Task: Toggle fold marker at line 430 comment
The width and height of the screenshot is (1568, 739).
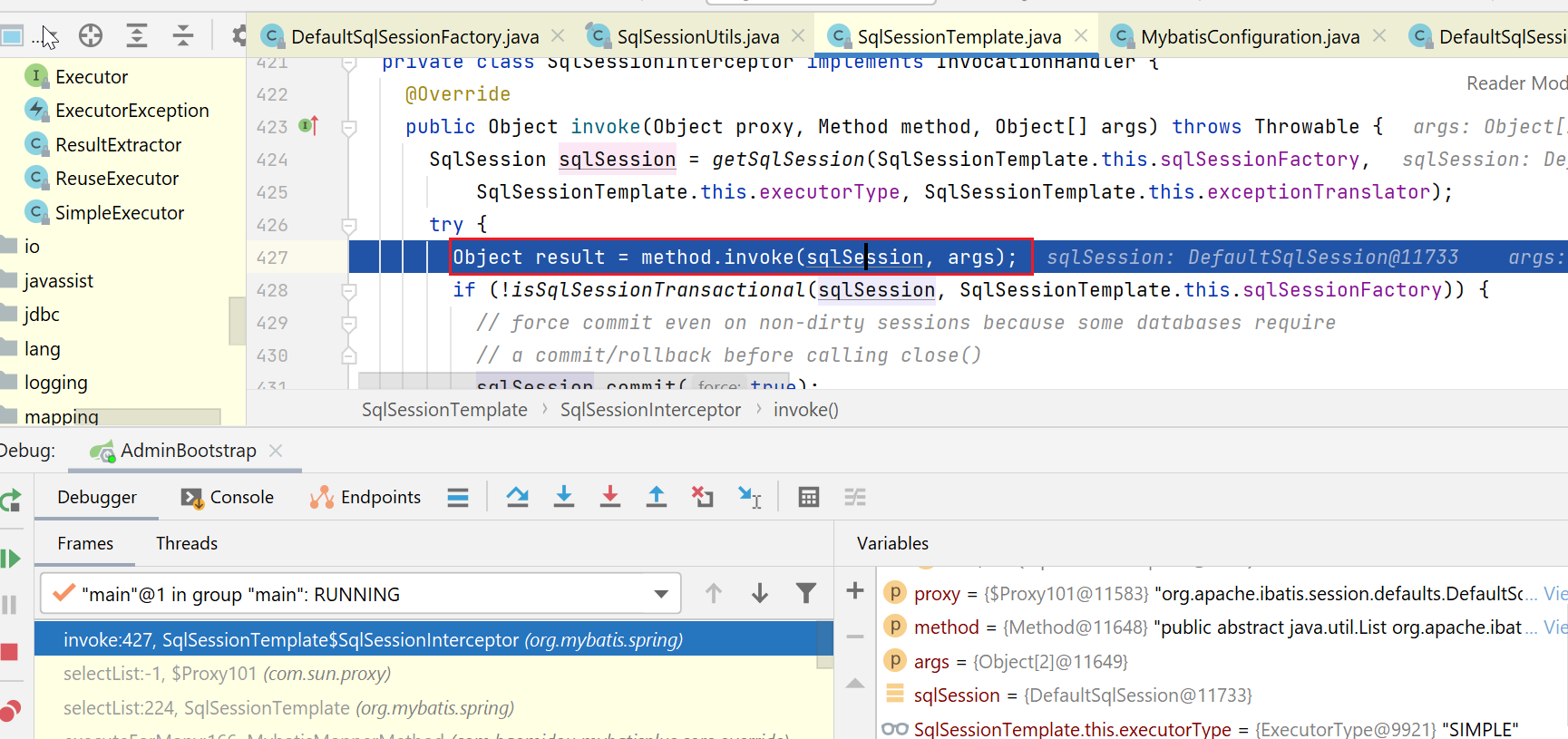Action: pos(349,355)
